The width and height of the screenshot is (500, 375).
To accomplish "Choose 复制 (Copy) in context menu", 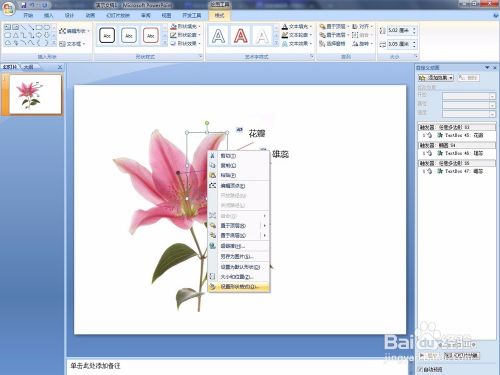I will click(238, 165).
